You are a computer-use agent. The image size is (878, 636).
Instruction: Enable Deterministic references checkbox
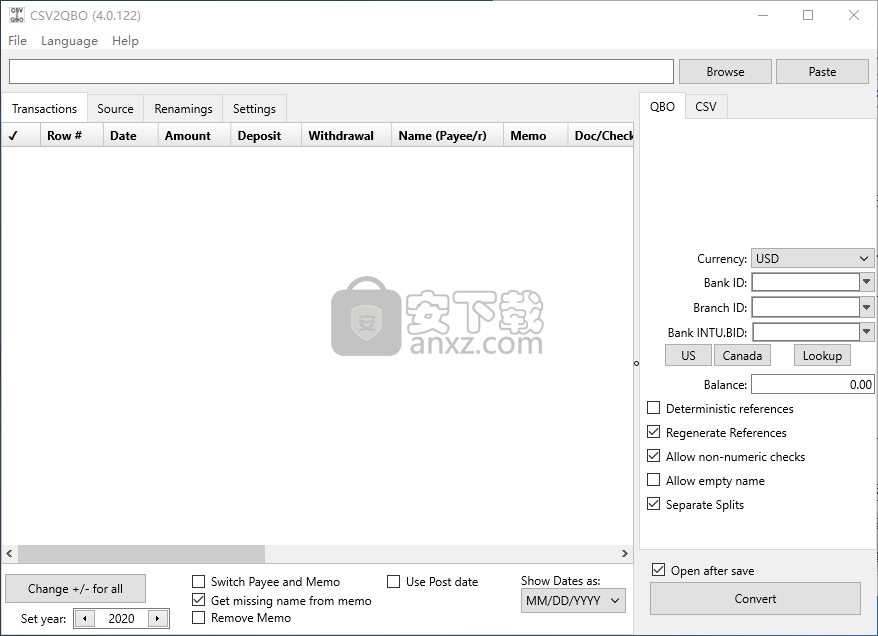(653, 408)
